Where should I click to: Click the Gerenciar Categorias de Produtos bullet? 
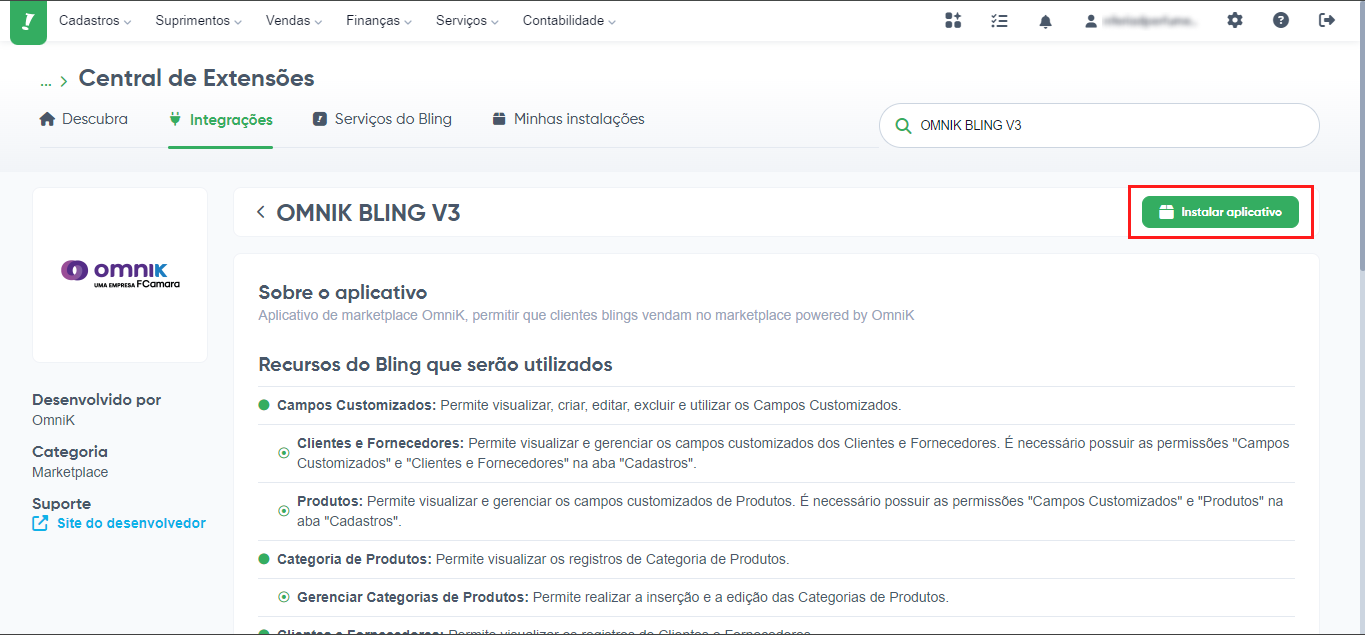[283, 597]
